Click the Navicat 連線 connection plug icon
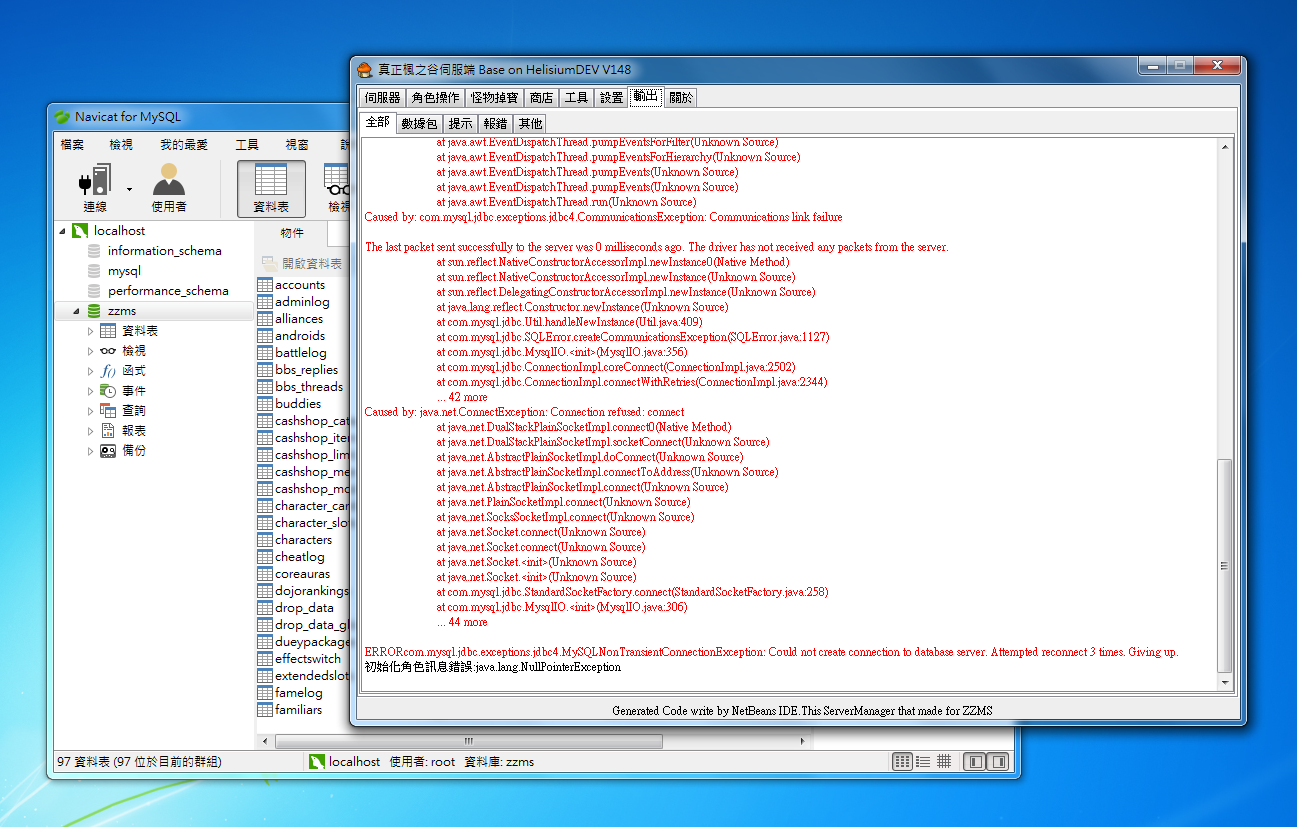Screen dimensions: 1297x827 [94, 181]
